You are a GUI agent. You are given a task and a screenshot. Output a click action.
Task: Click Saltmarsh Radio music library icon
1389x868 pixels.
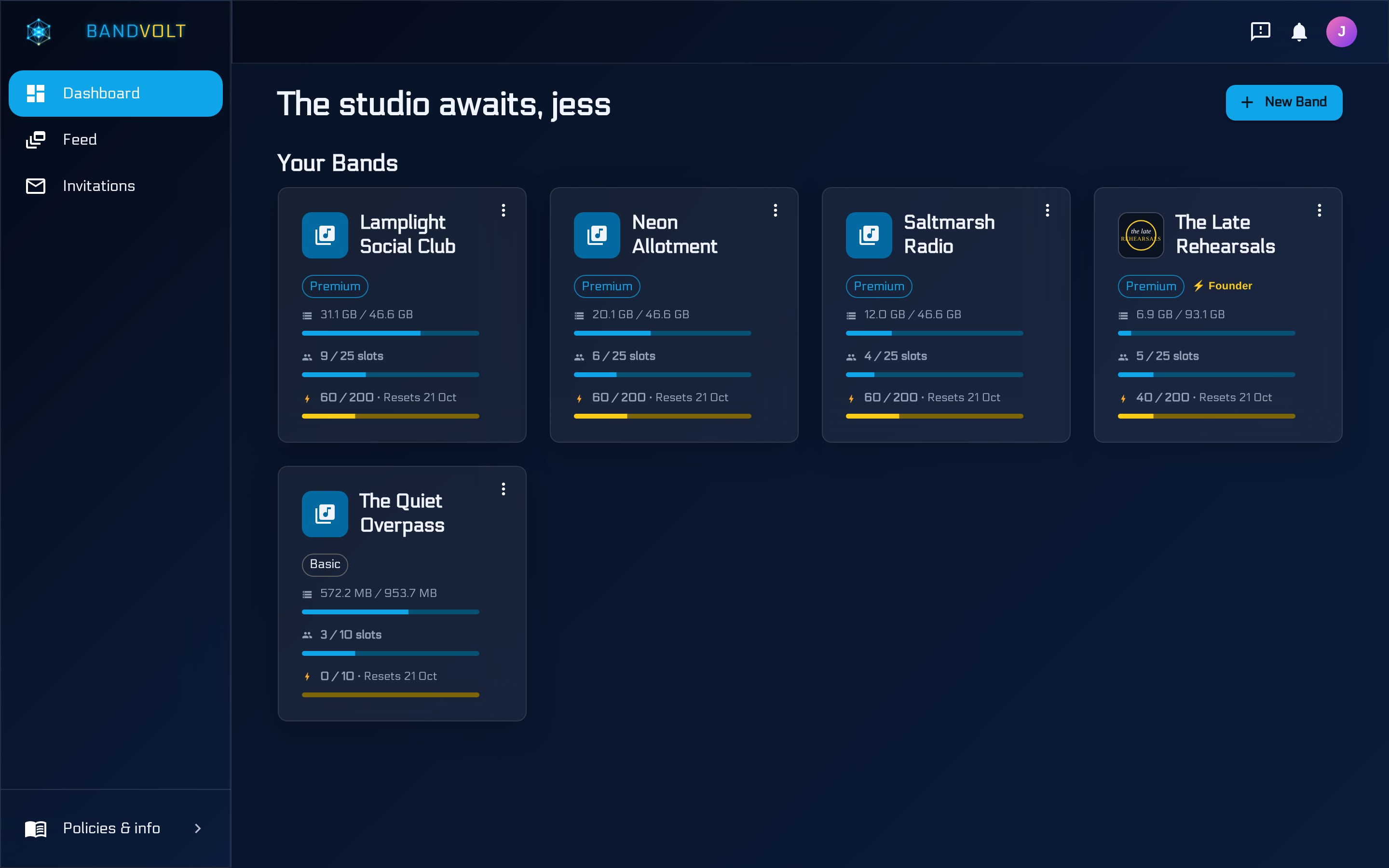tap(869, 235)
